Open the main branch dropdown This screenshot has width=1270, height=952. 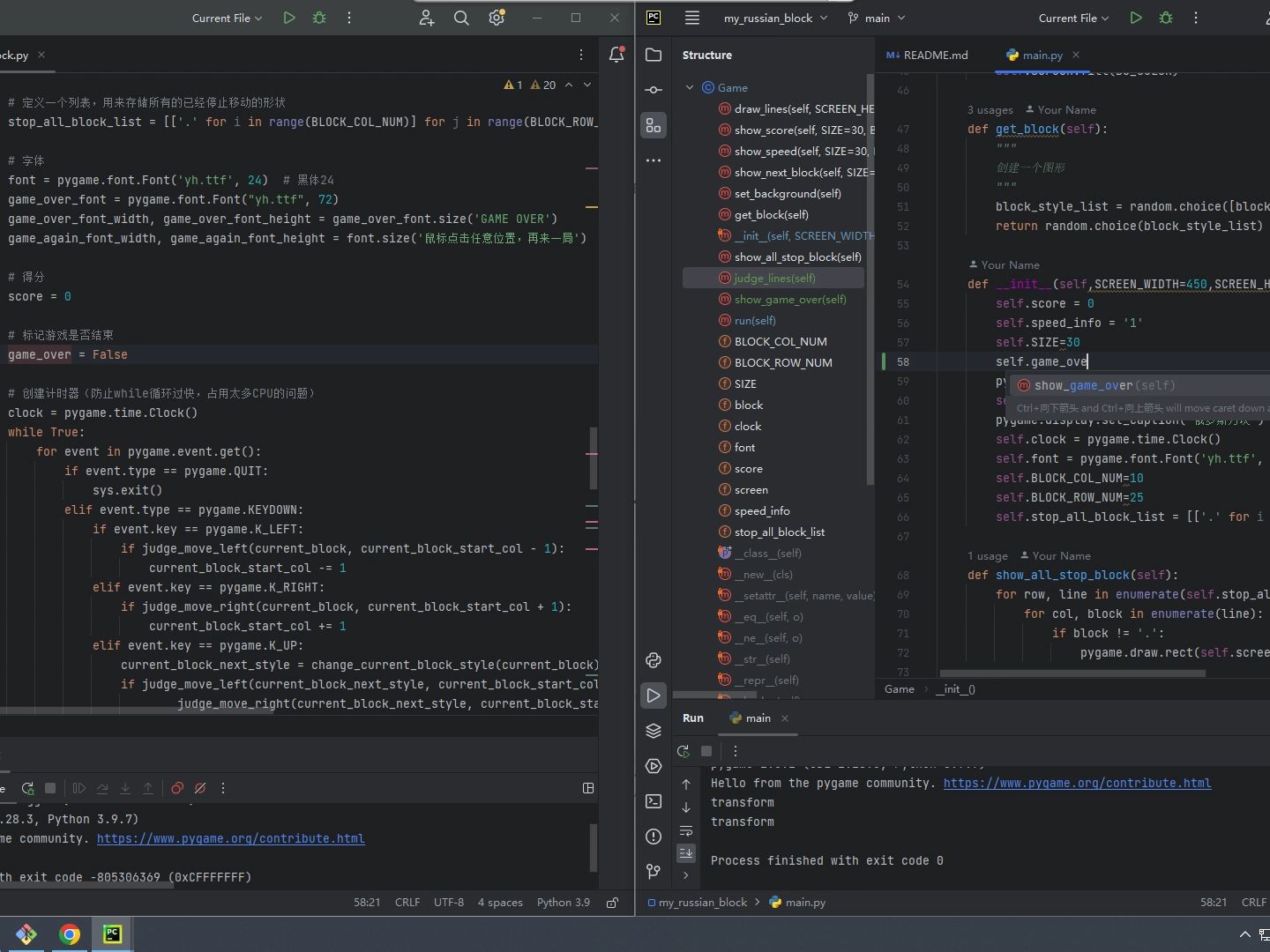click(x=877, y=18)
